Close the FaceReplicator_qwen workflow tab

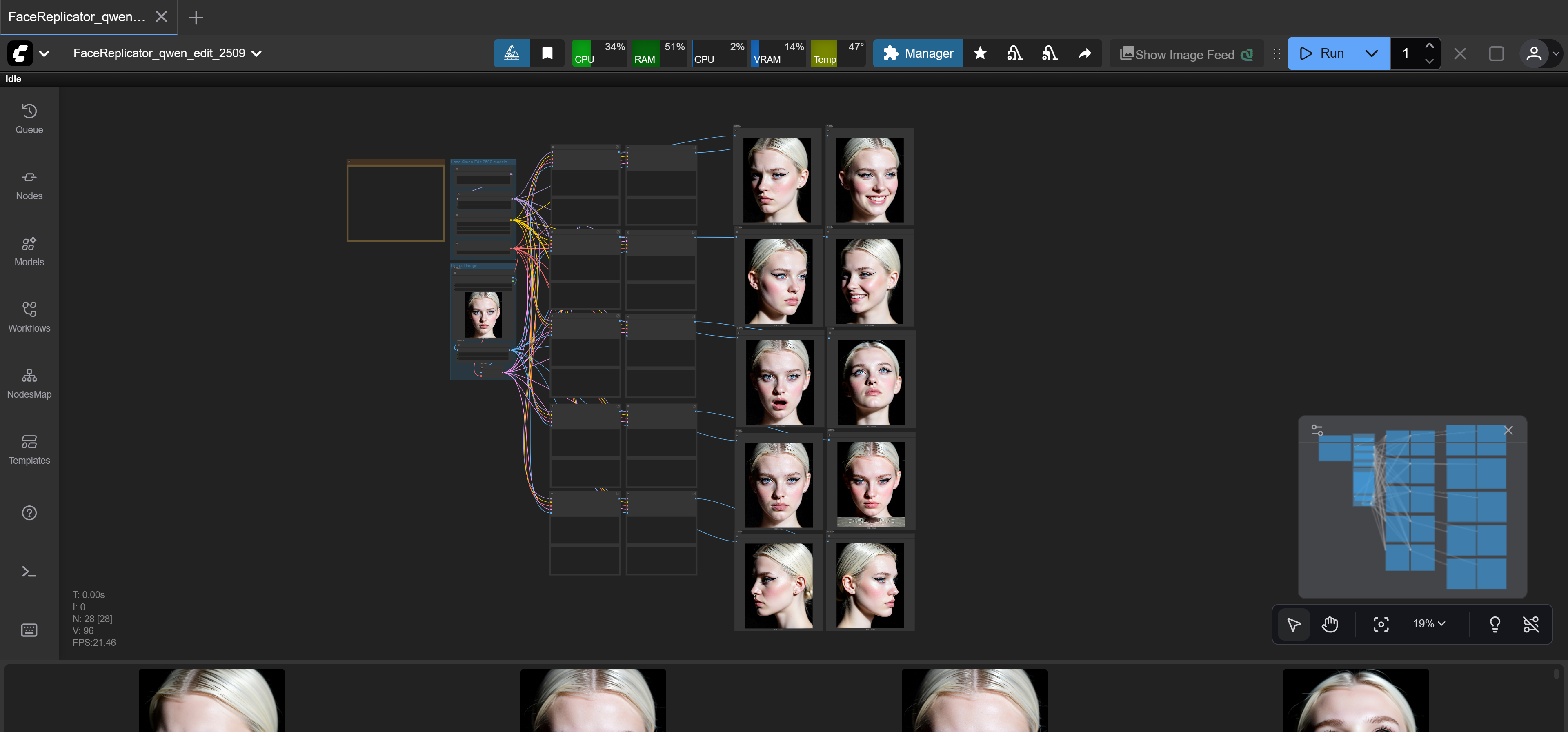point(161,17)
